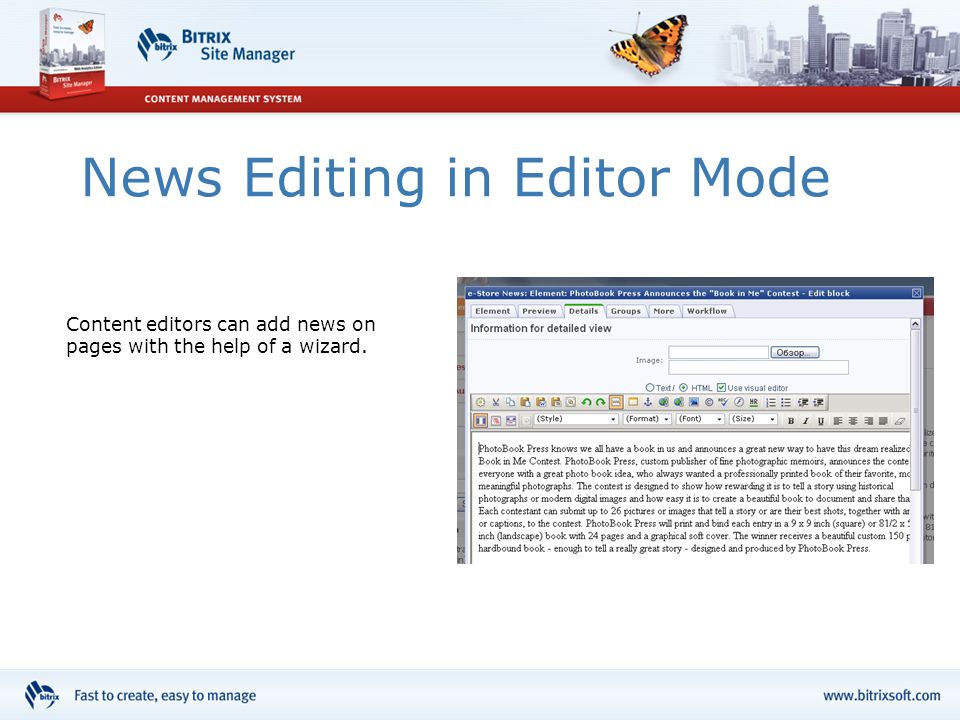Open the (Size) dropdown

(754, 419)
